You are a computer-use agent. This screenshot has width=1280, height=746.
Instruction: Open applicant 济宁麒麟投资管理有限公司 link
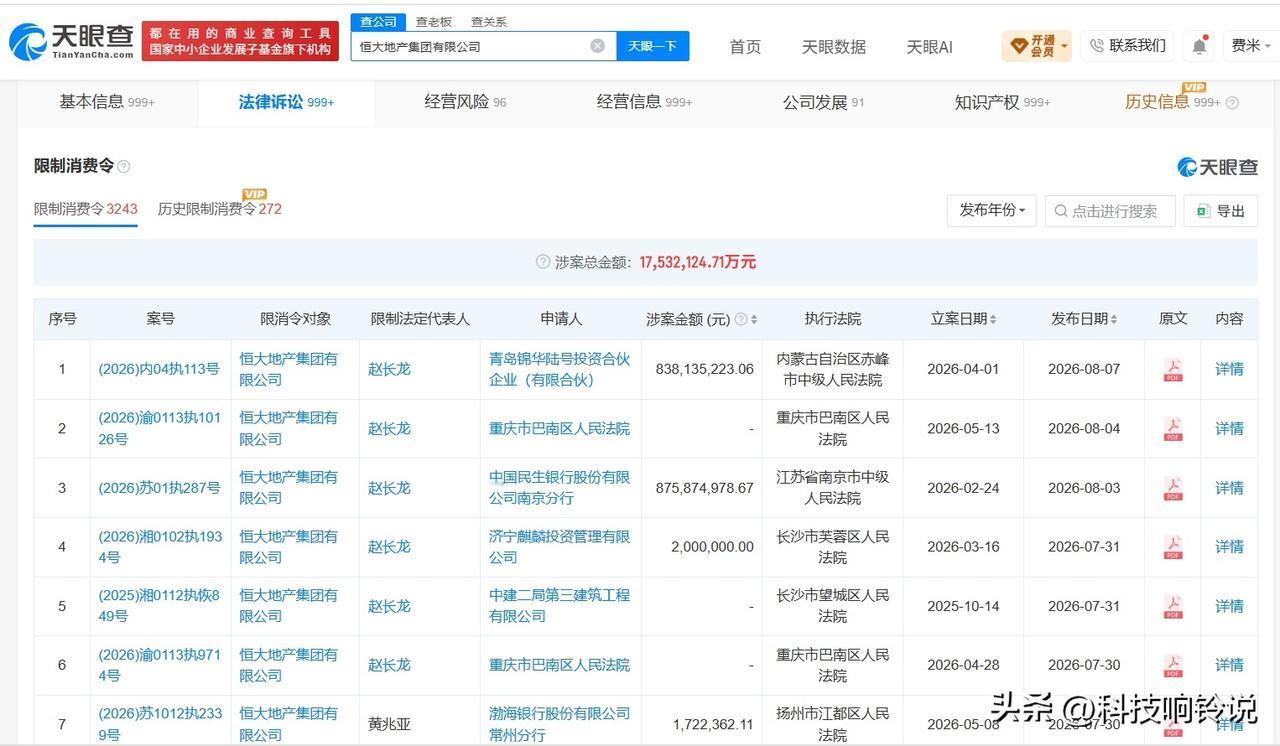(560, 547)
